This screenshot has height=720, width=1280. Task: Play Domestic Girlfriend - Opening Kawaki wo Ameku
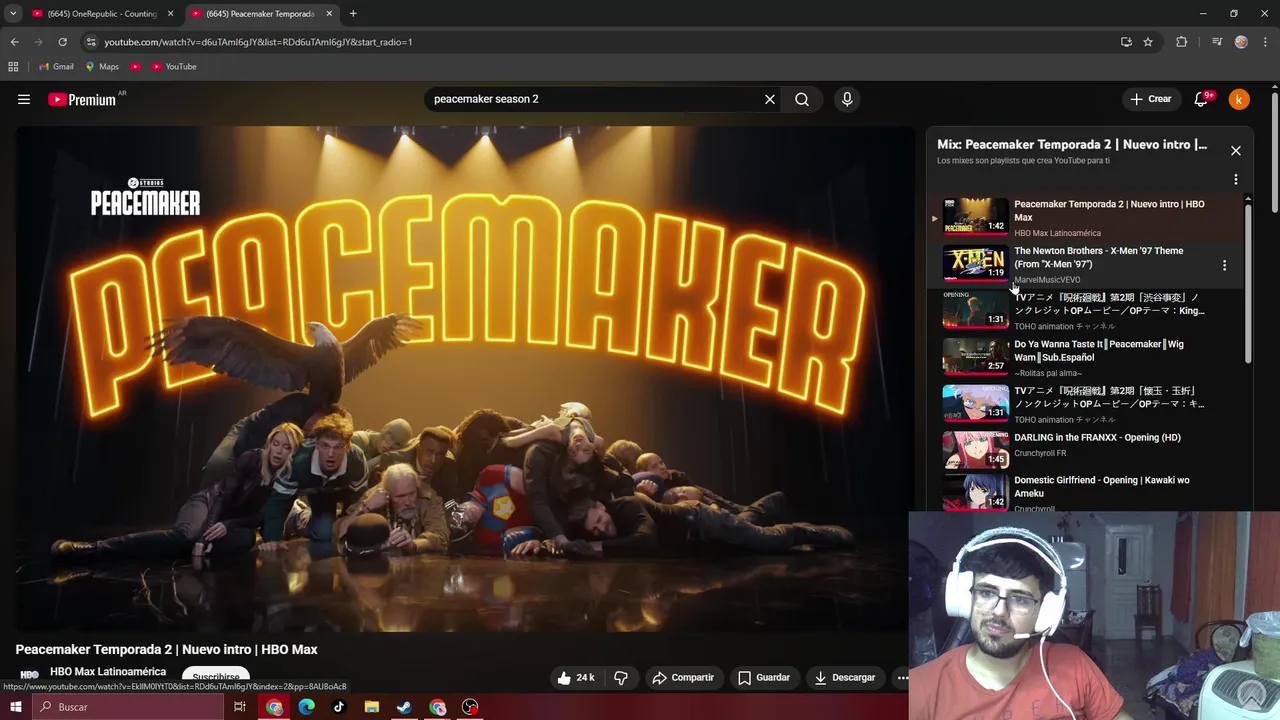[x=1085, y=494]
